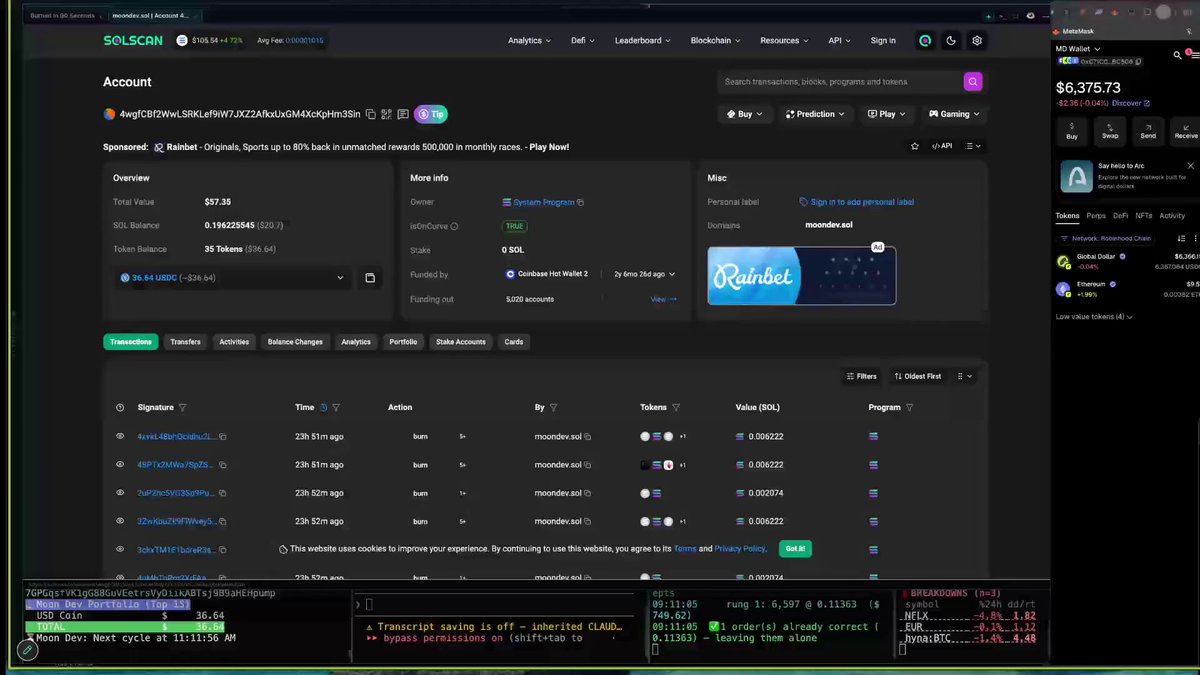Copy moondev.sol in the 4SPTx2MWa row
This screenshot has width=1200, height=675.
pos(588,465)
